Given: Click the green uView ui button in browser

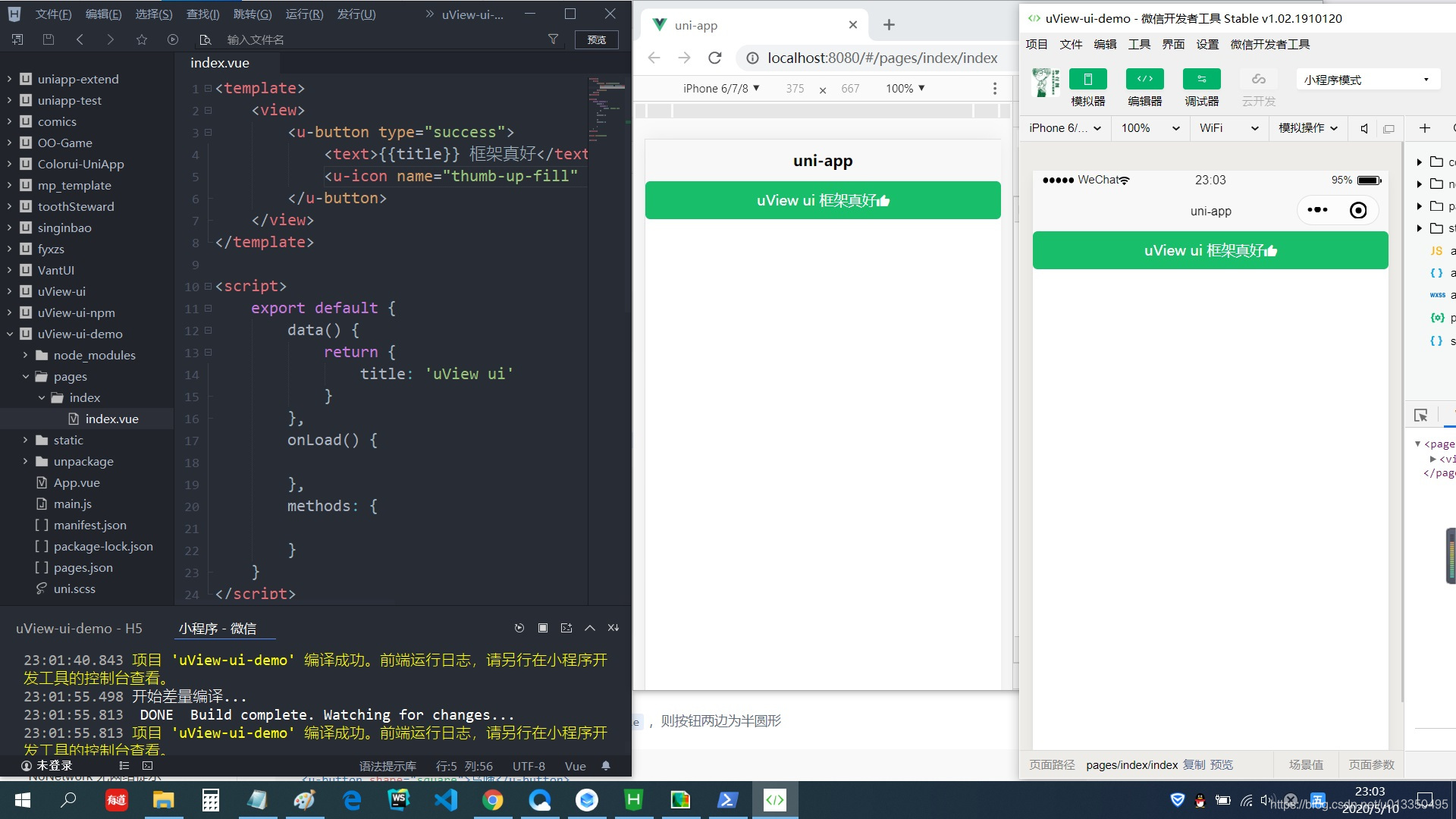Looking at the screenshot, I should pos(823,200).
